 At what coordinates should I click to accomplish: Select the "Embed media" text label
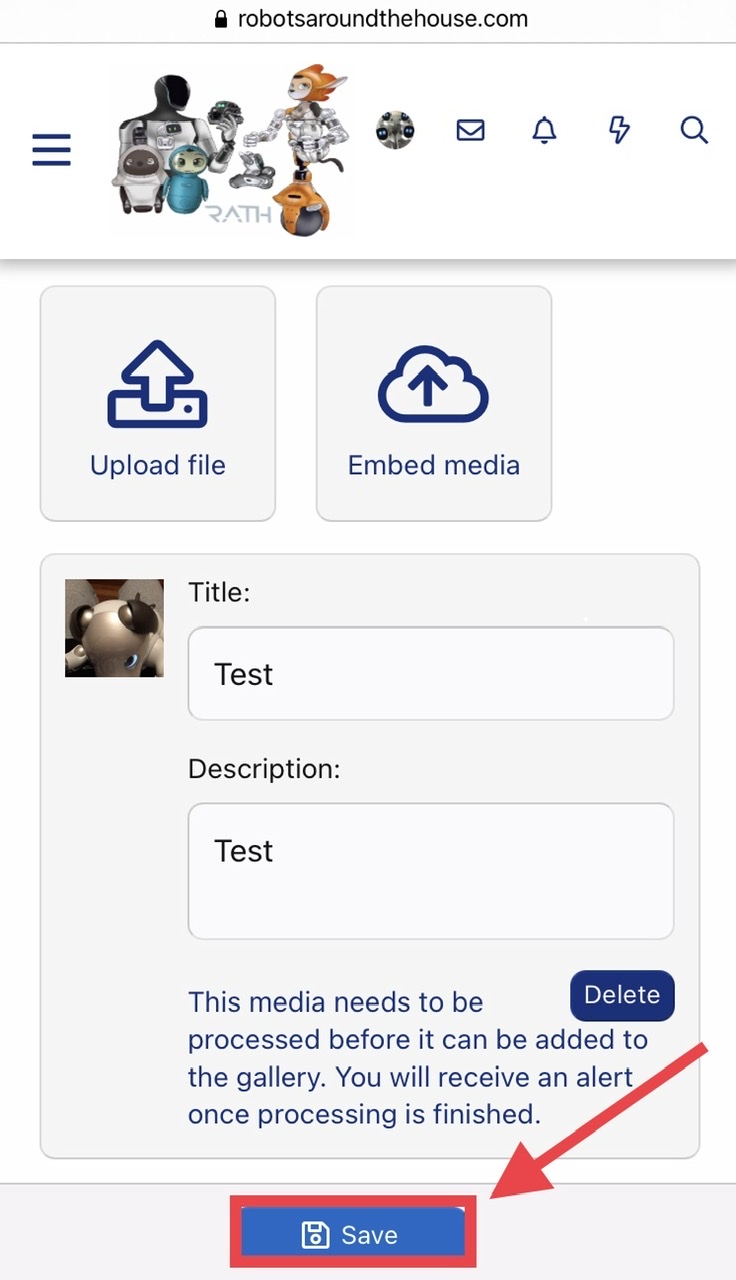click(x=434, y=465)
